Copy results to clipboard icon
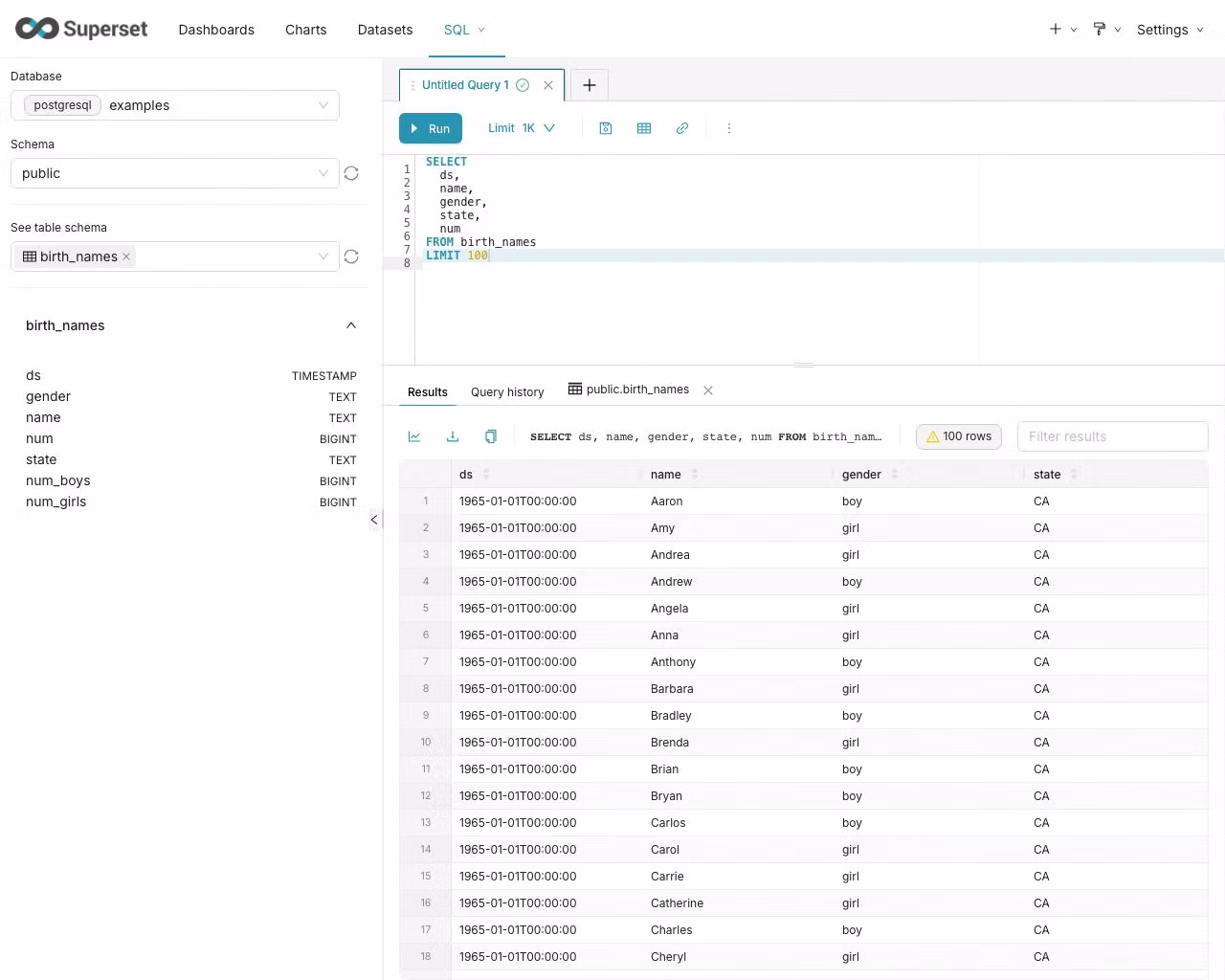 point(491,436)
